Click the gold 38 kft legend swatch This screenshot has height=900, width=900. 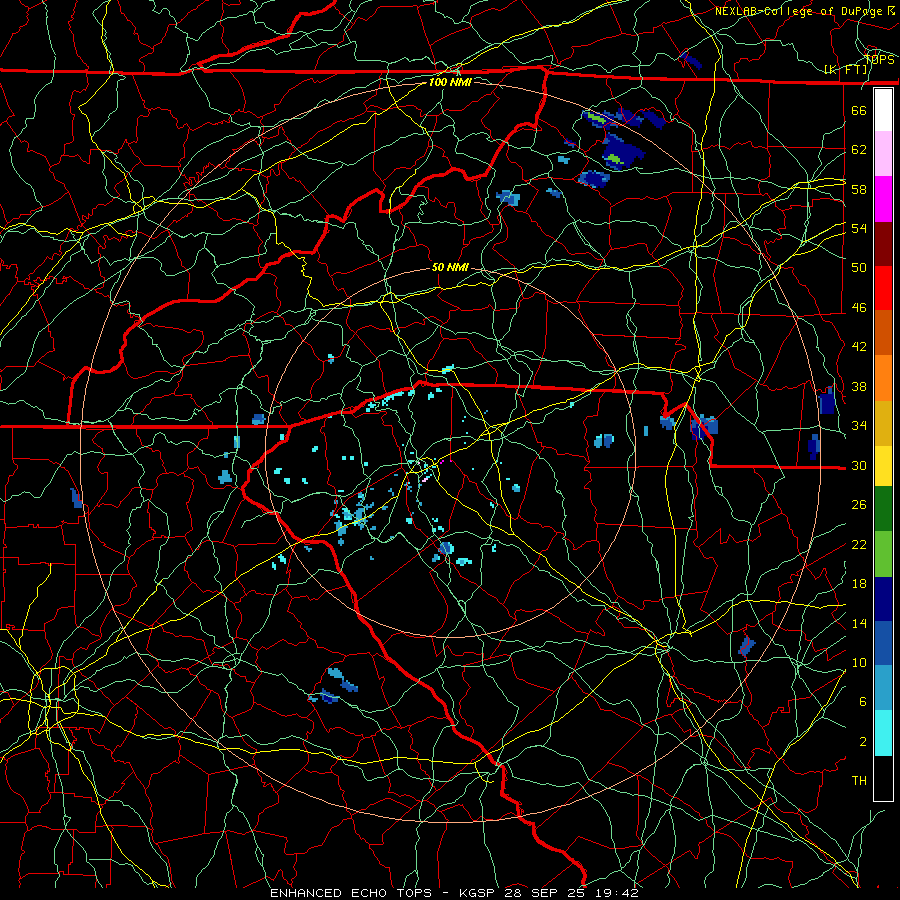(883, 424)
